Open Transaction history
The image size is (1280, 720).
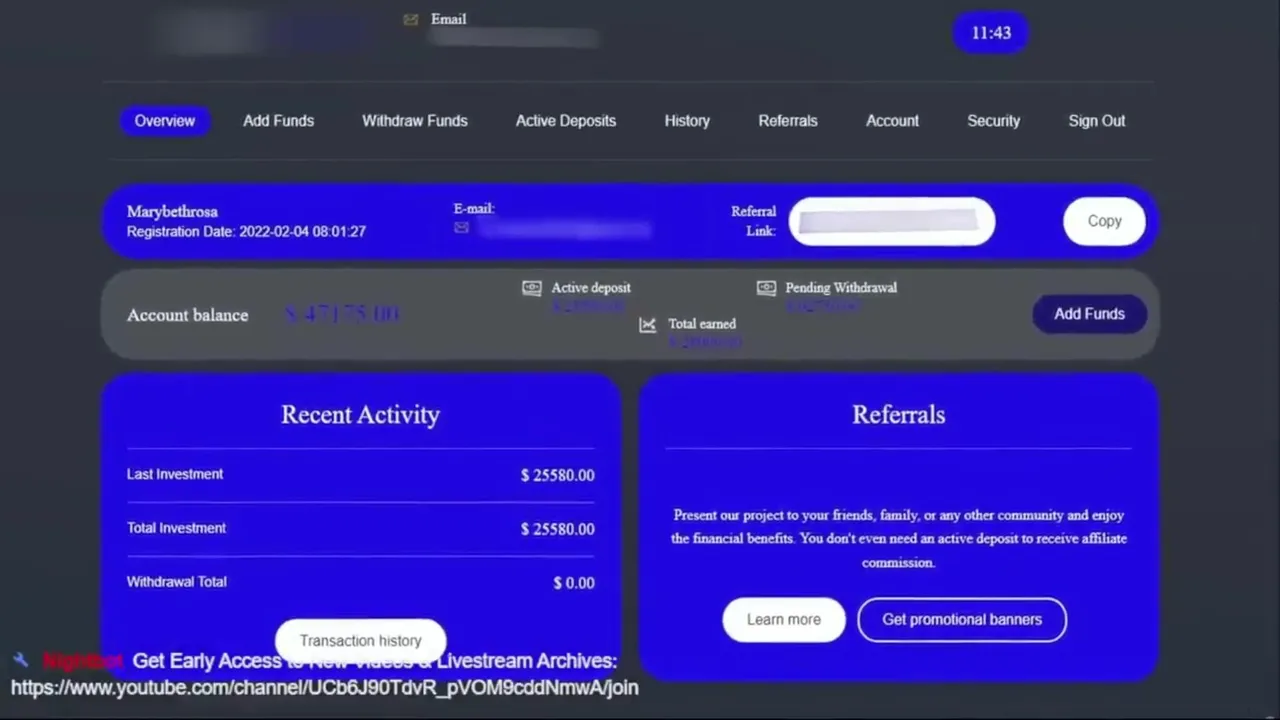(x=361, y=641)
